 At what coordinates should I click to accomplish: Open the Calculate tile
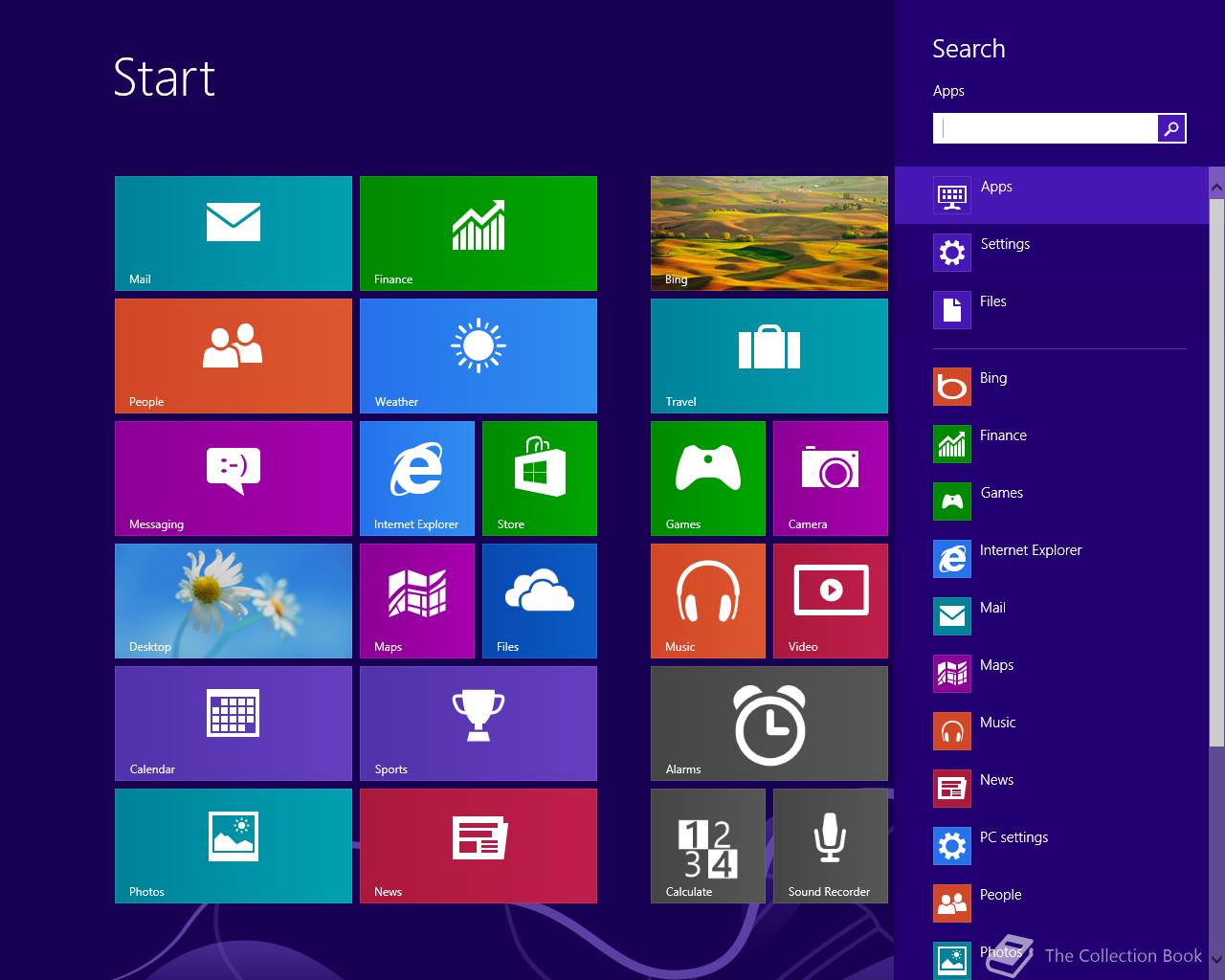(708, 846)
